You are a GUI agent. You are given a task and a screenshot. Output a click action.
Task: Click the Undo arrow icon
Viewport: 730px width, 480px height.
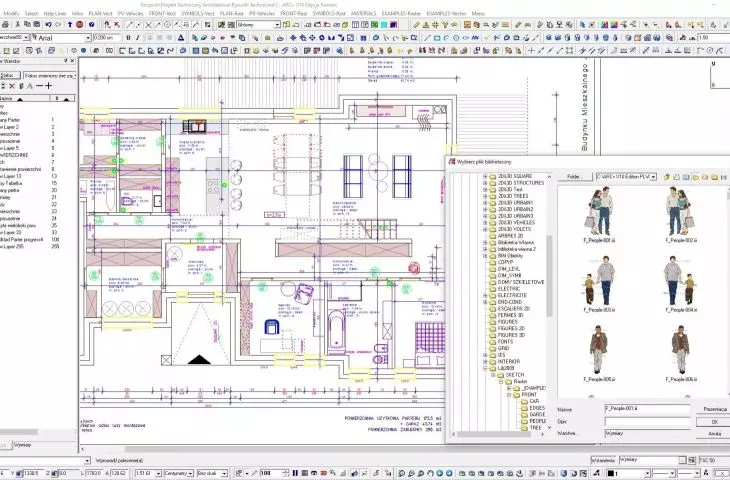(47, 24)
